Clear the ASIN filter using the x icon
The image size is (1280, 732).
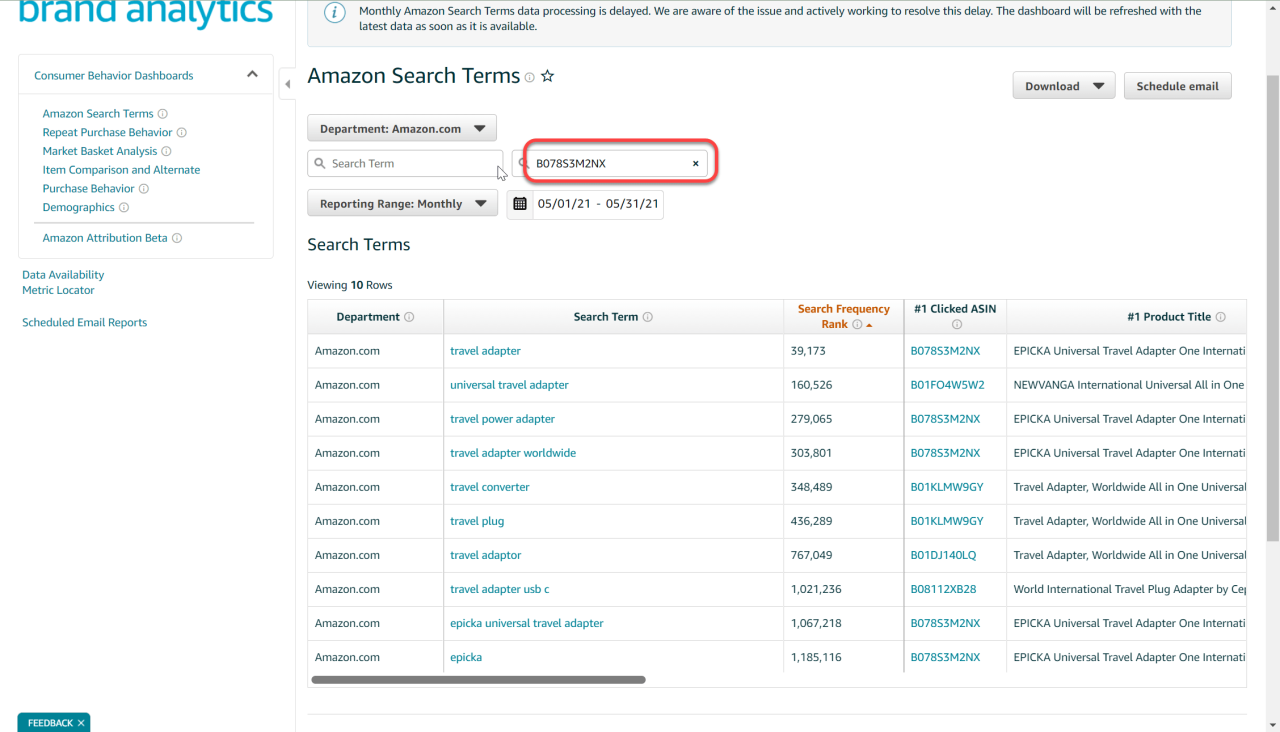[695, 162]
